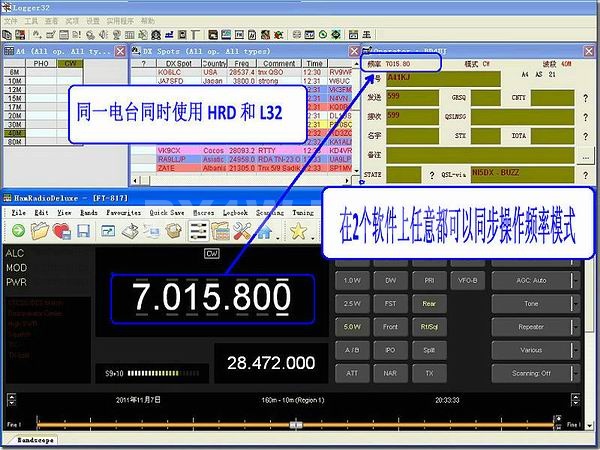Click the PRI button

click(x=429, y=280)
